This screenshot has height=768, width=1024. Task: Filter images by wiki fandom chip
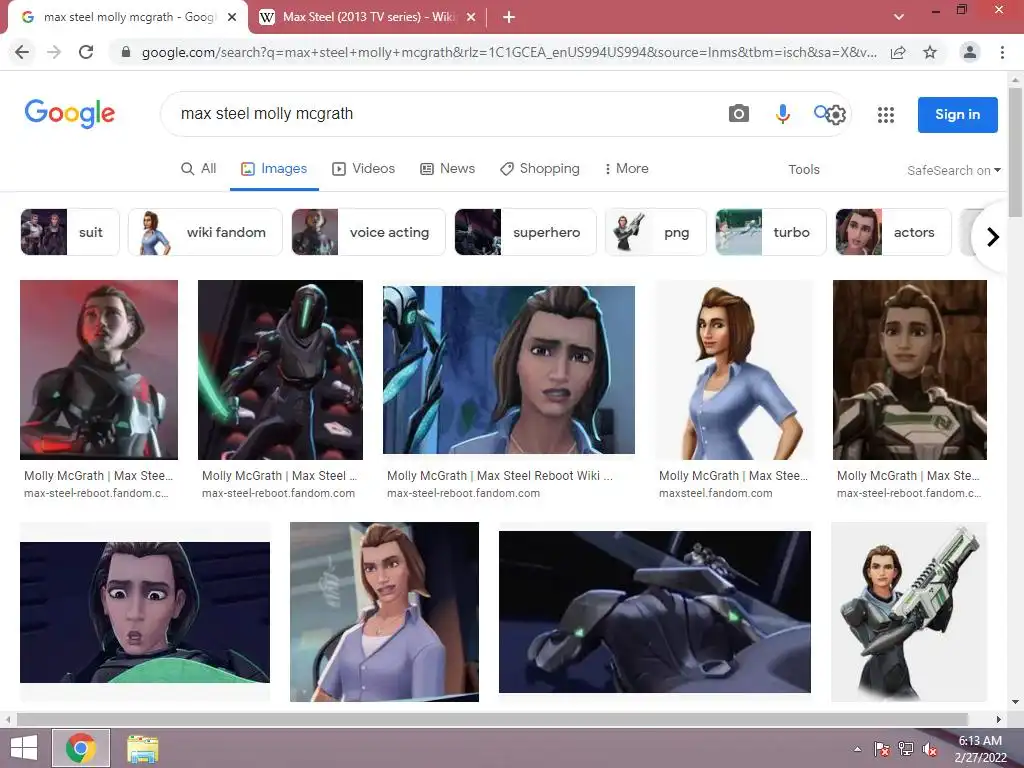click(x=206, y=232)
